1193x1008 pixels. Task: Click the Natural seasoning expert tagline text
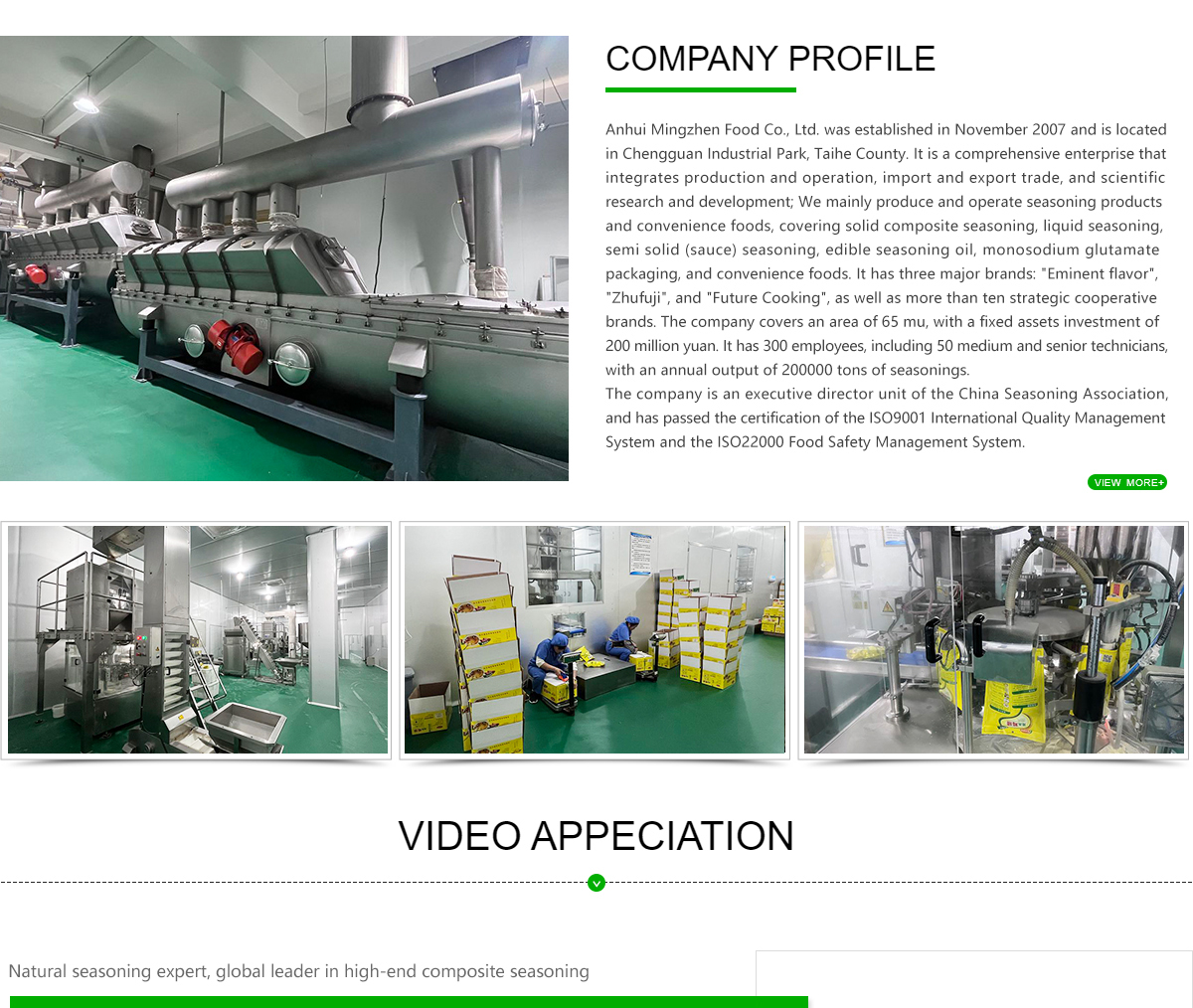pyautogui.click(x=298, y=971)
